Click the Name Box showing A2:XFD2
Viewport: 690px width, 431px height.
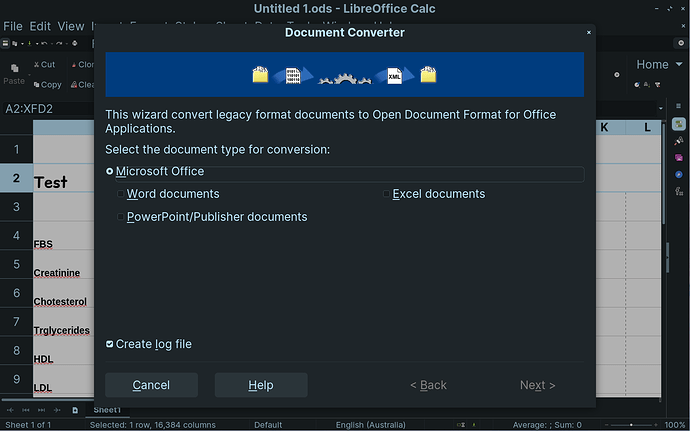48,109
